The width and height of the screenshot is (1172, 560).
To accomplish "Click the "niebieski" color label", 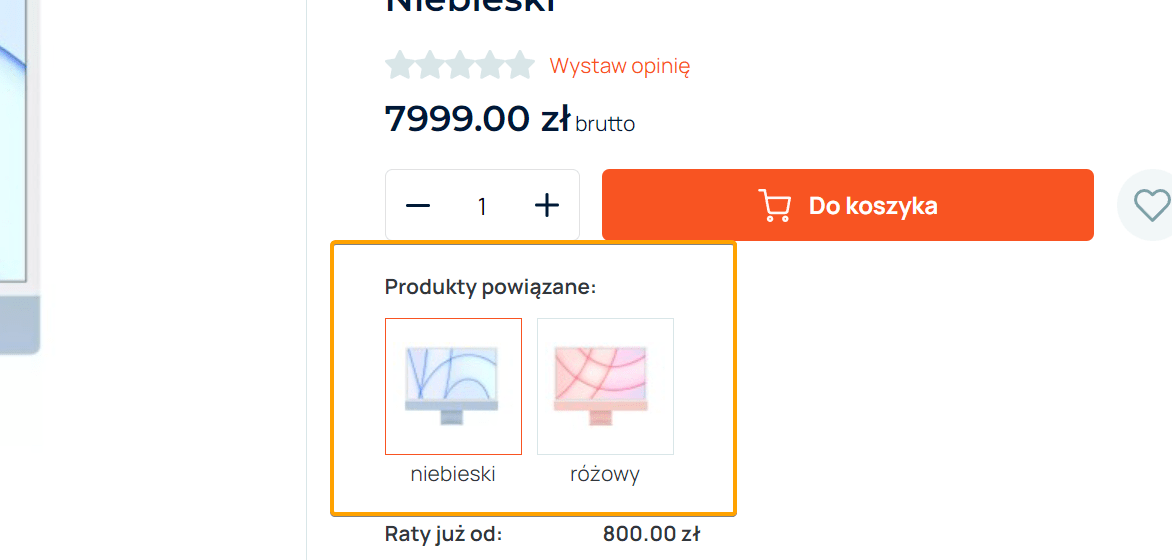I will point(453,474).
